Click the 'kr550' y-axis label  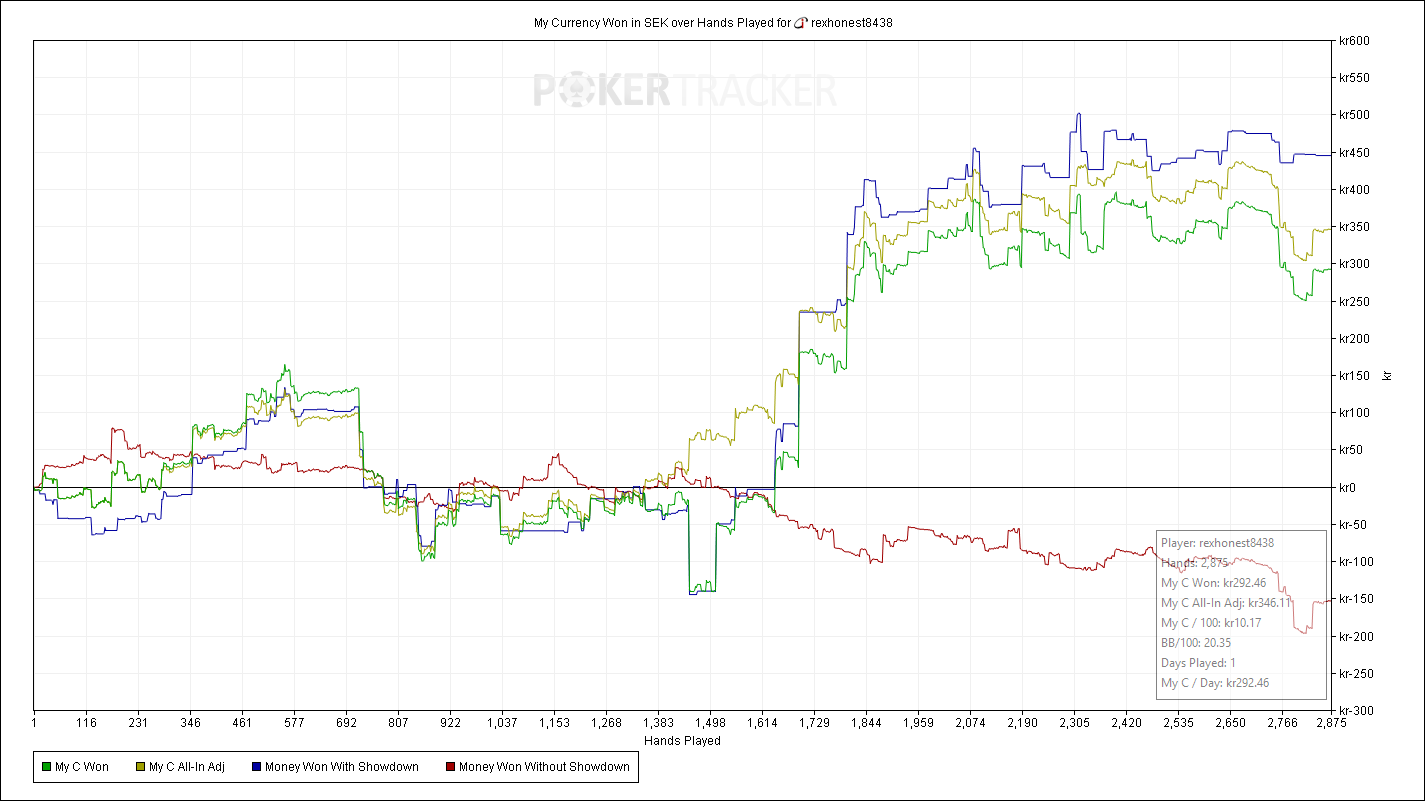1353,78
